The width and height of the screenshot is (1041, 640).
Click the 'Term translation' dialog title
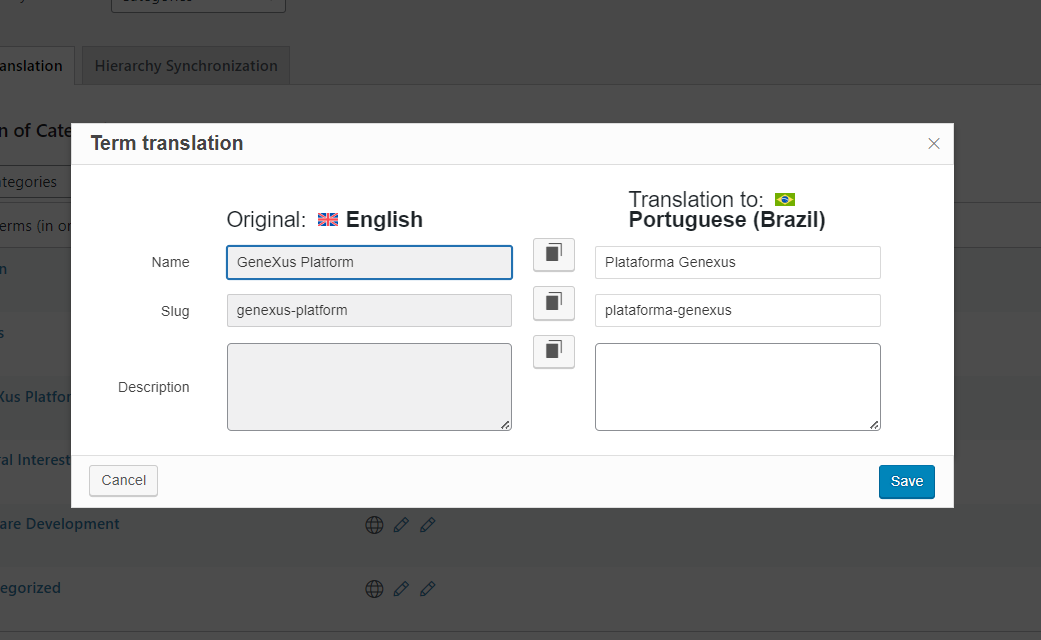pyautogui.click(x=167, y=143)
